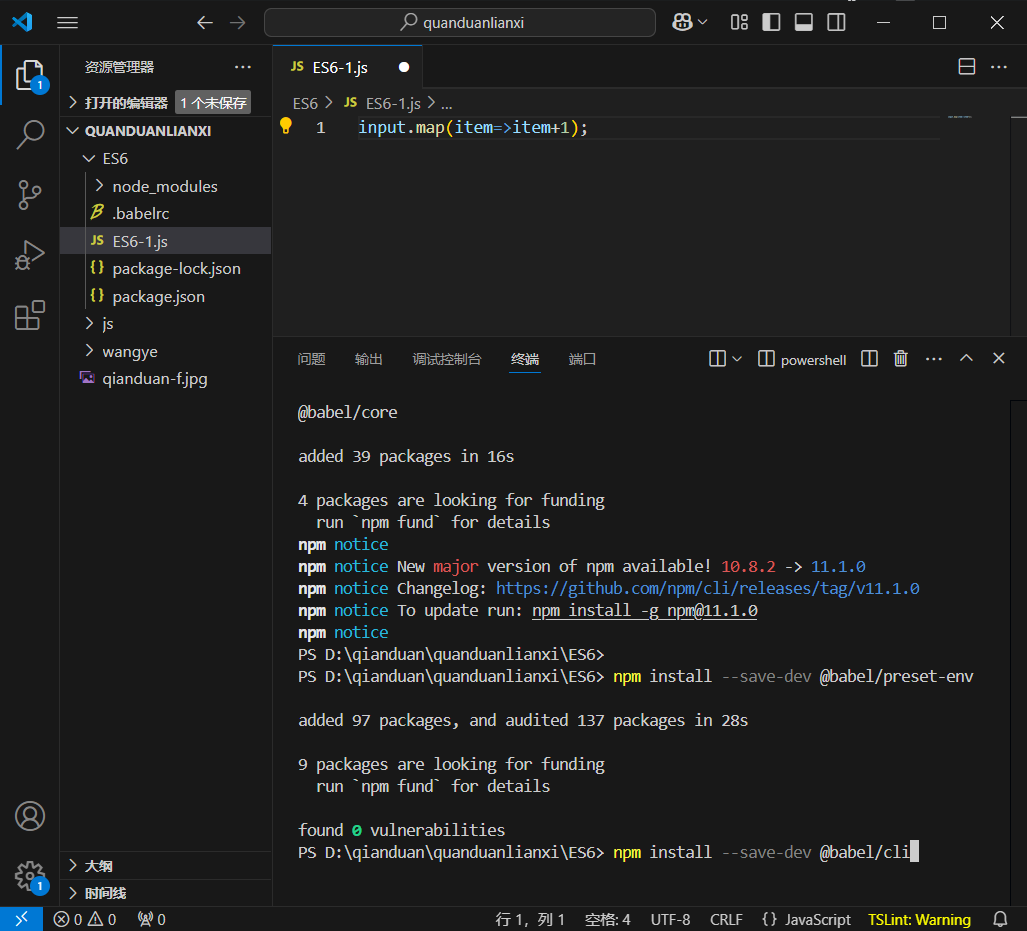Open the Search view in activity bar
1027x931 pixels.
tap(30, 134)
